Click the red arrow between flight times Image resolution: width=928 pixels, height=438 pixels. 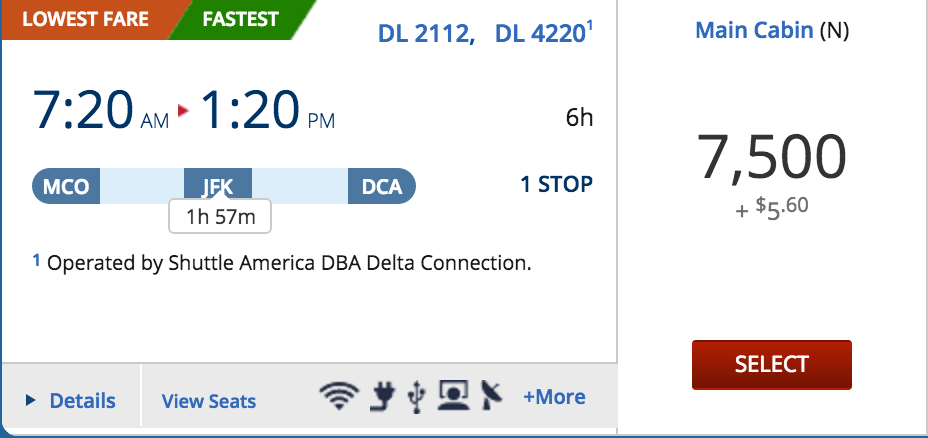[183, 111]
